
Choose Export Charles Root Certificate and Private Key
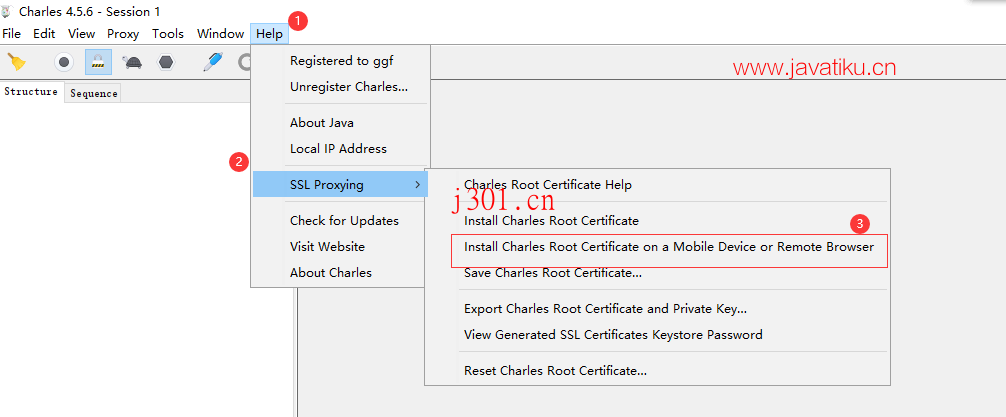[x=658, y=309]
